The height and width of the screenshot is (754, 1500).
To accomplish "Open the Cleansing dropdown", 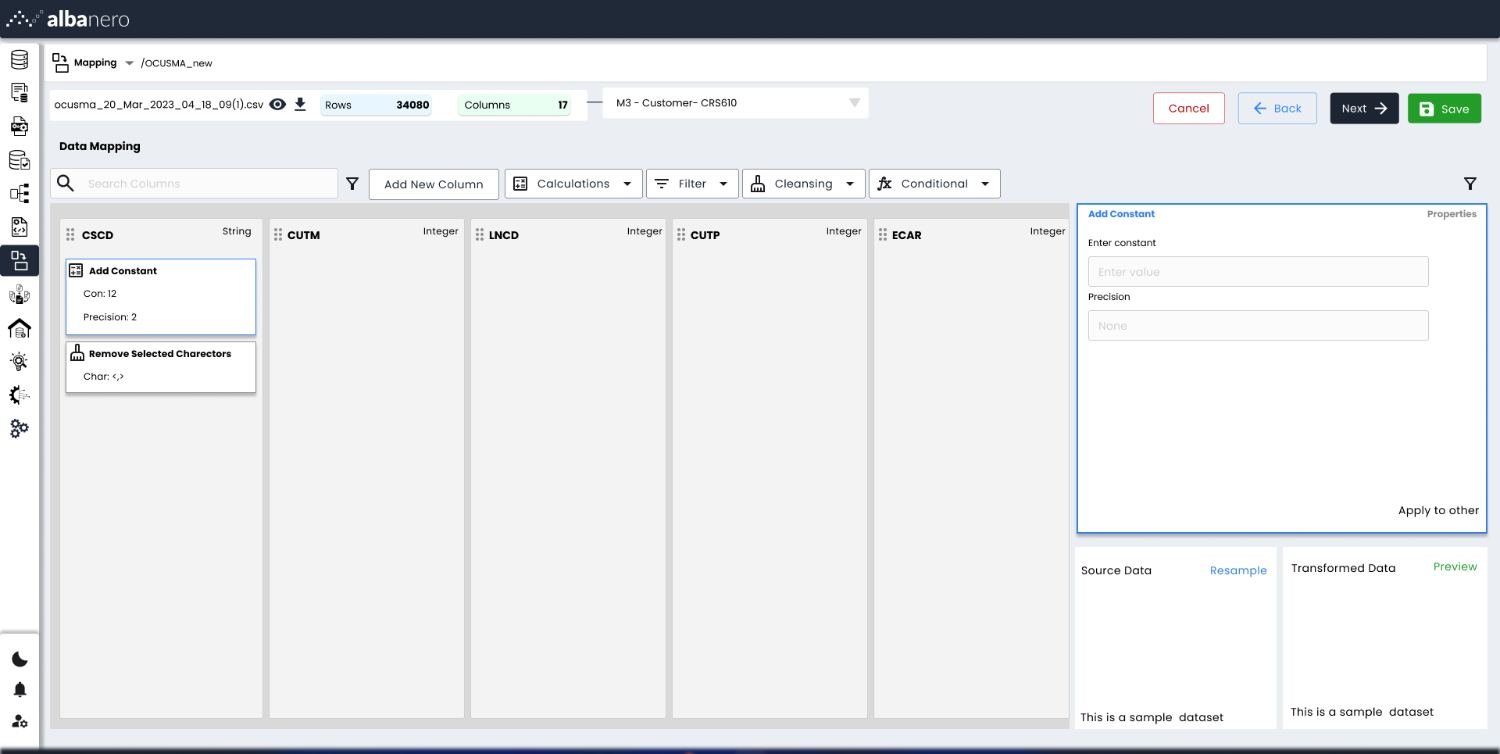I will tap(803, 184).
